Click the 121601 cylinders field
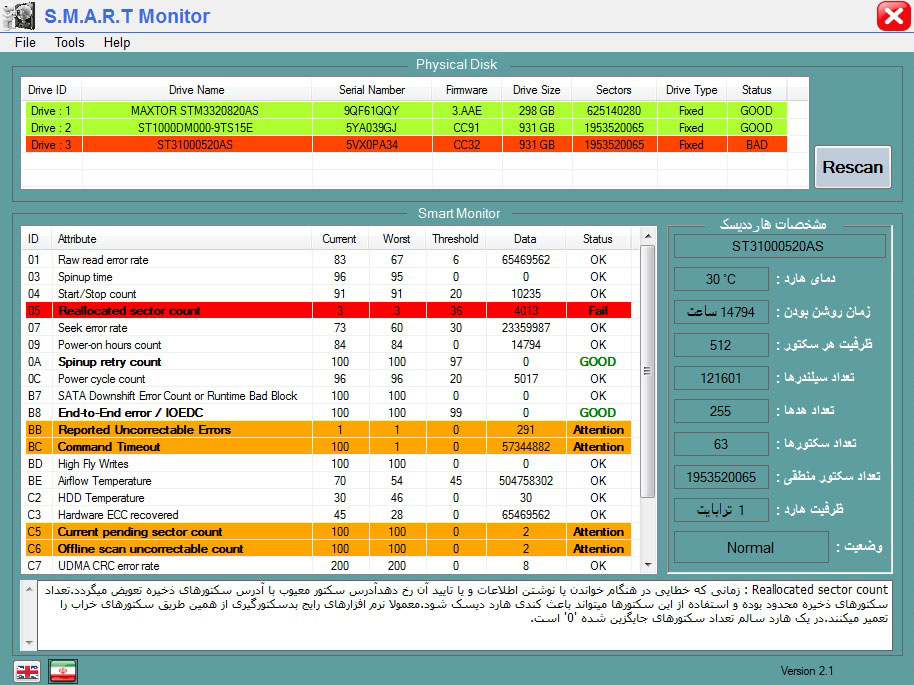 coord(721,378)
